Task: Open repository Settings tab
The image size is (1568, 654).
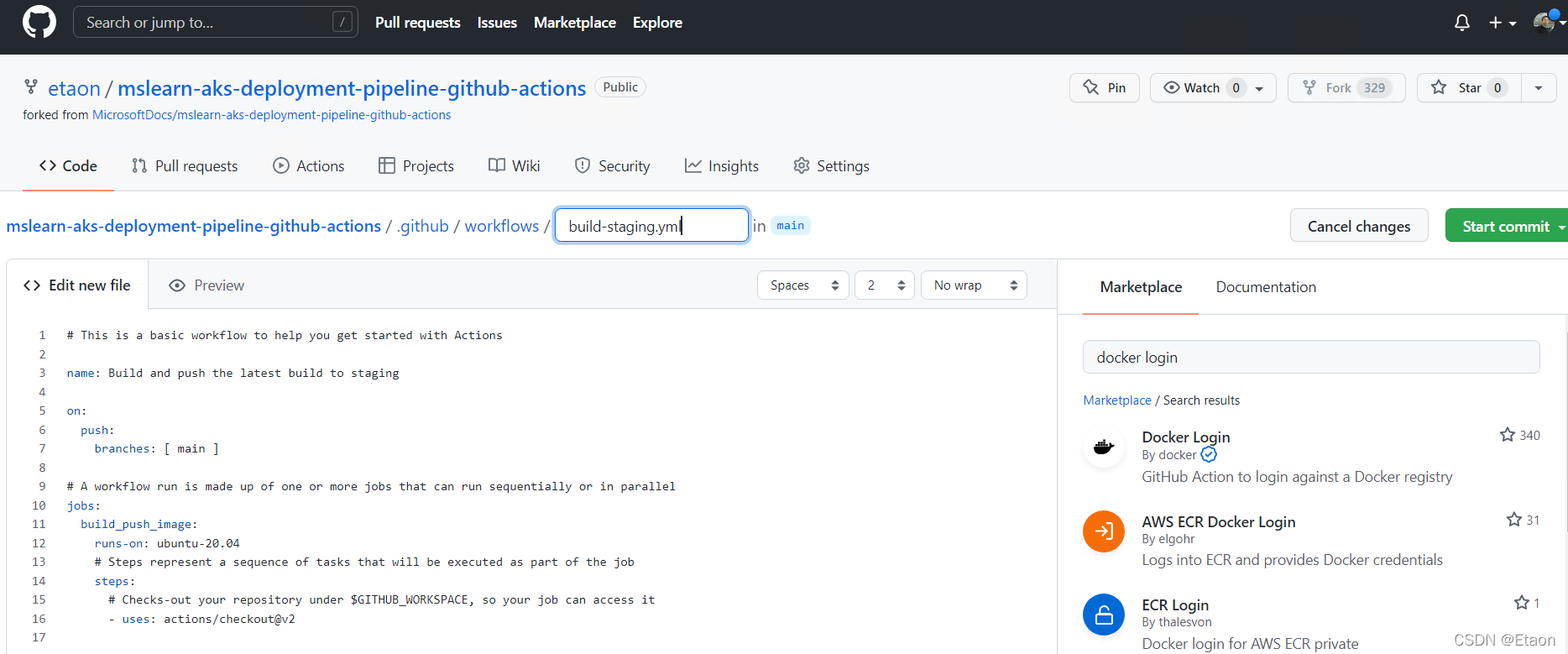Action: click(x=831, y=166)
